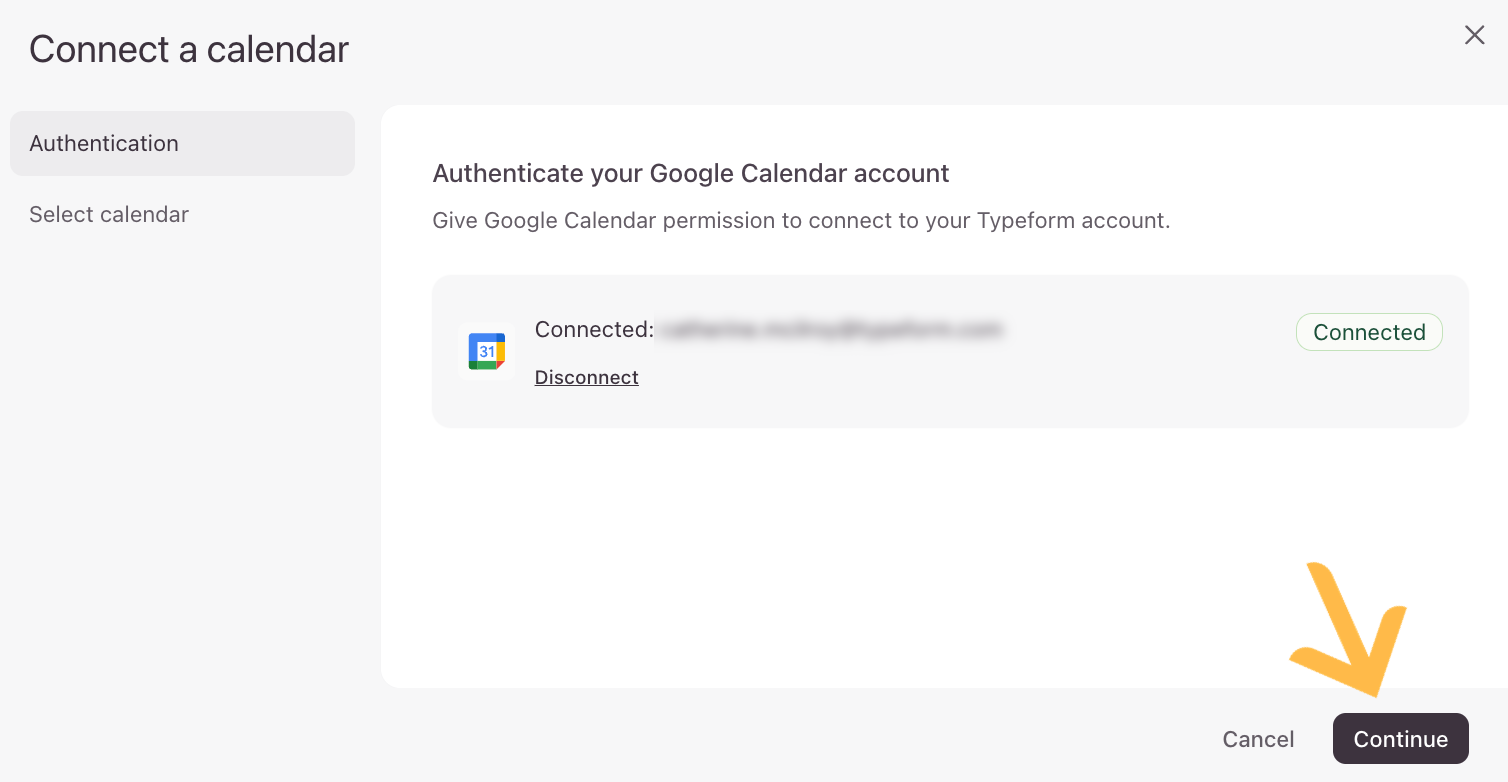Click the green Connected status badge

[x=1368, y=332]
